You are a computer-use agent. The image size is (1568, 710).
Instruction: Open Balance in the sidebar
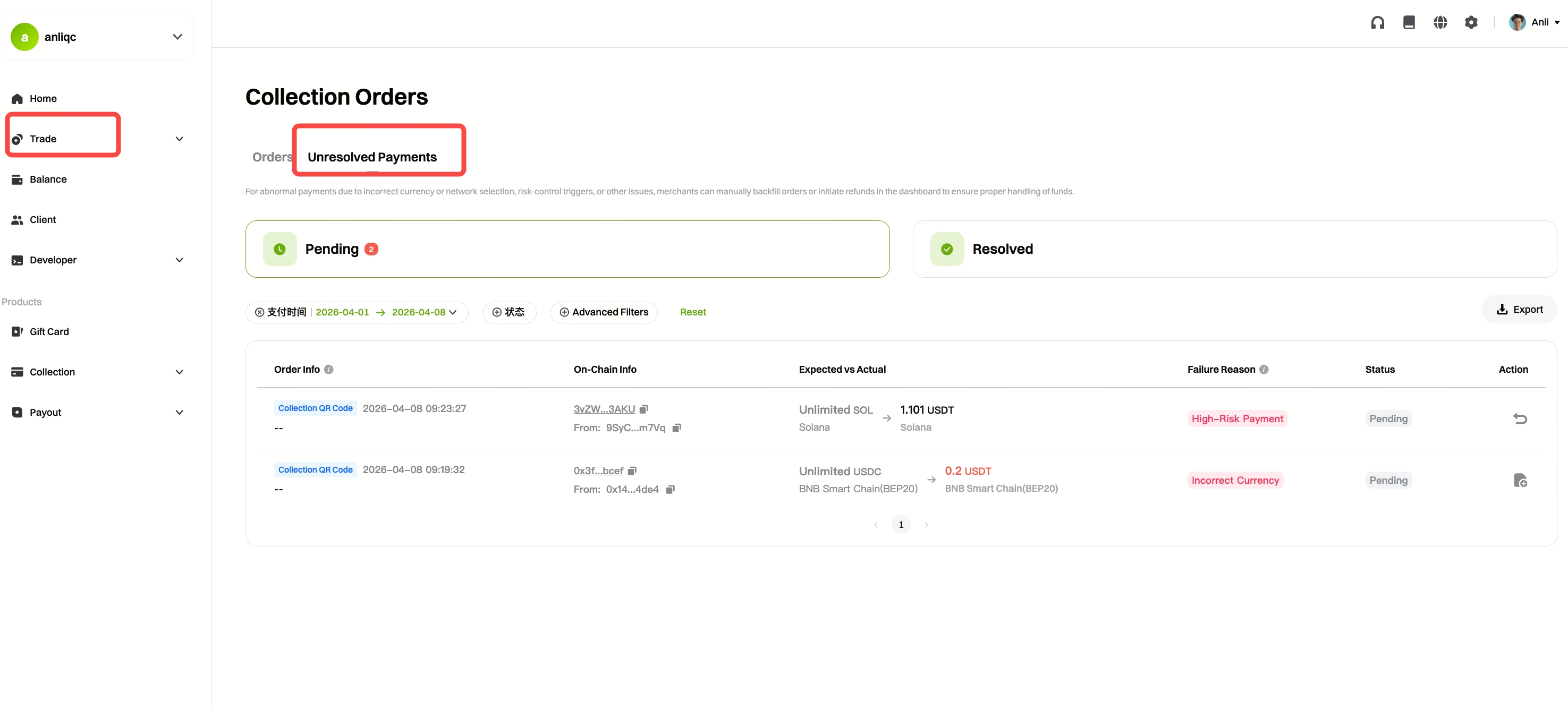[48, 179]
